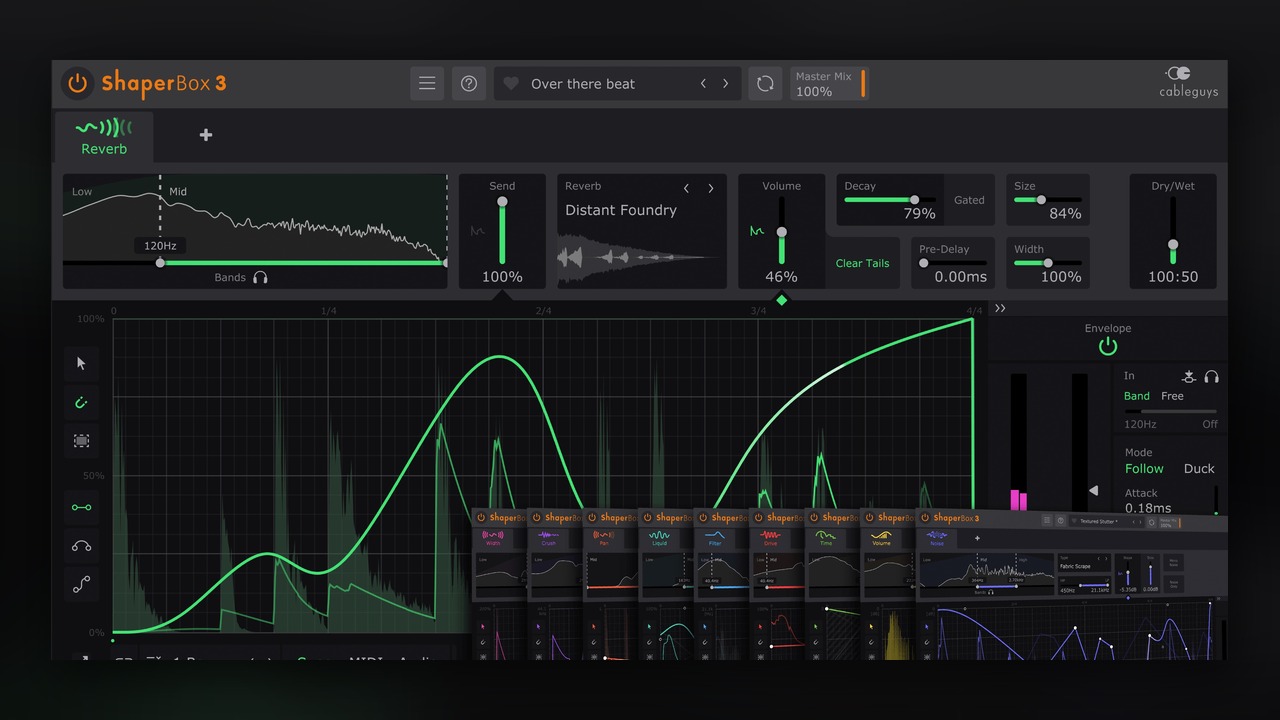Select the marquee selection tool
This screenshot has height=720, width=1280.
[x=82, y=440]
